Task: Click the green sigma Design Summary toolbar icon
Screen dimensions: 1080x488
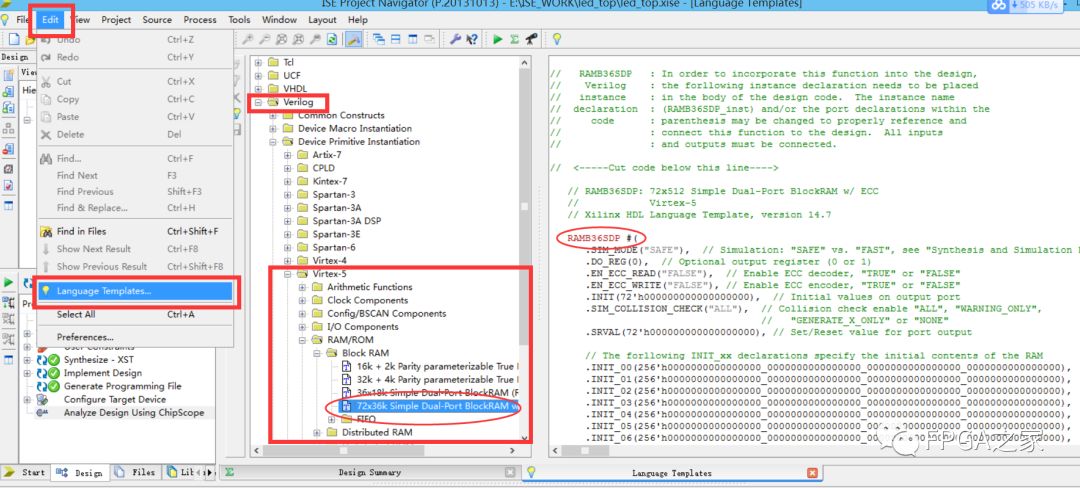Action: [515, 39]
